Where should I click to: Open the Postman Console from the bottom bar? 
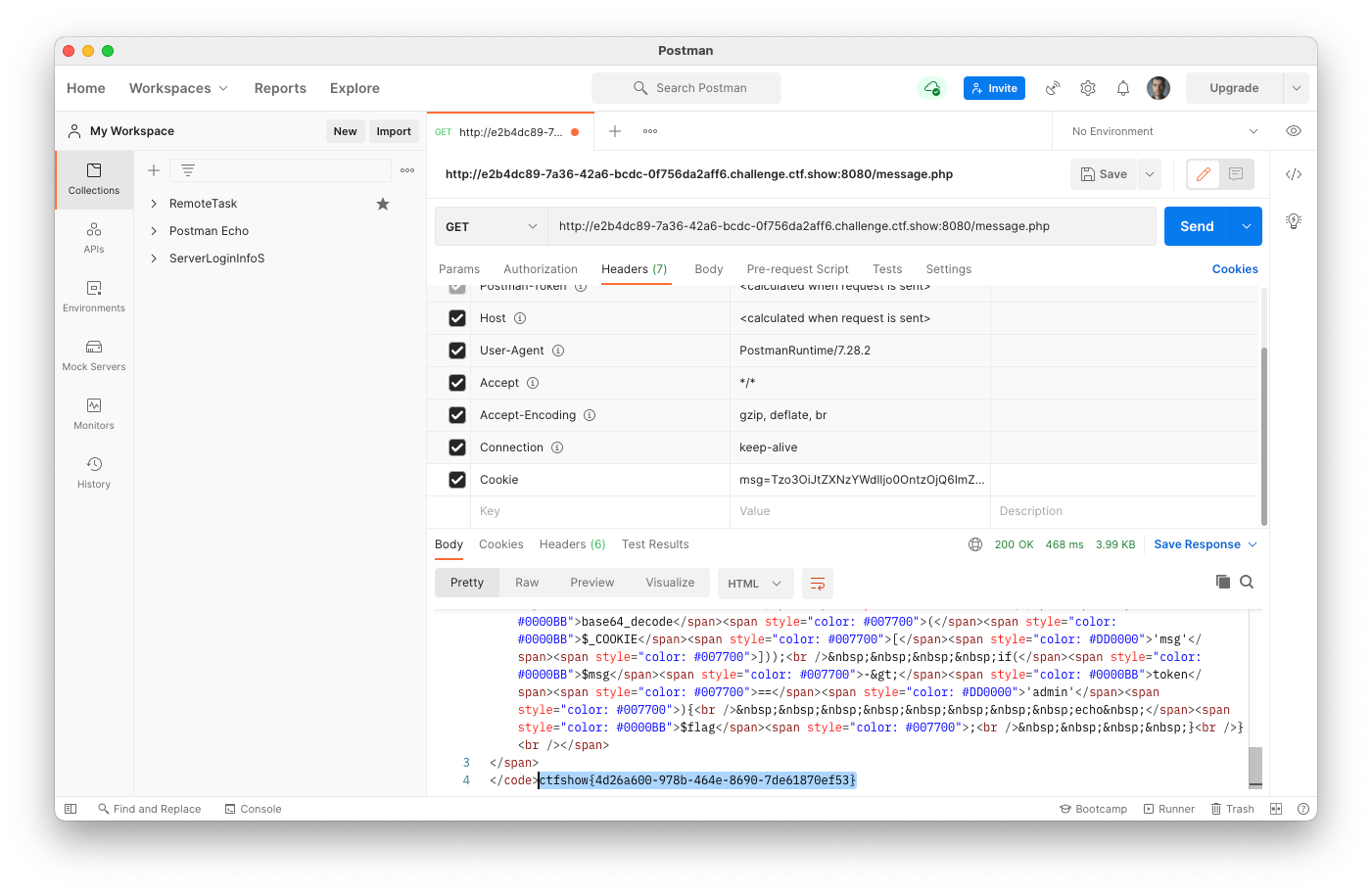point(253,809)
